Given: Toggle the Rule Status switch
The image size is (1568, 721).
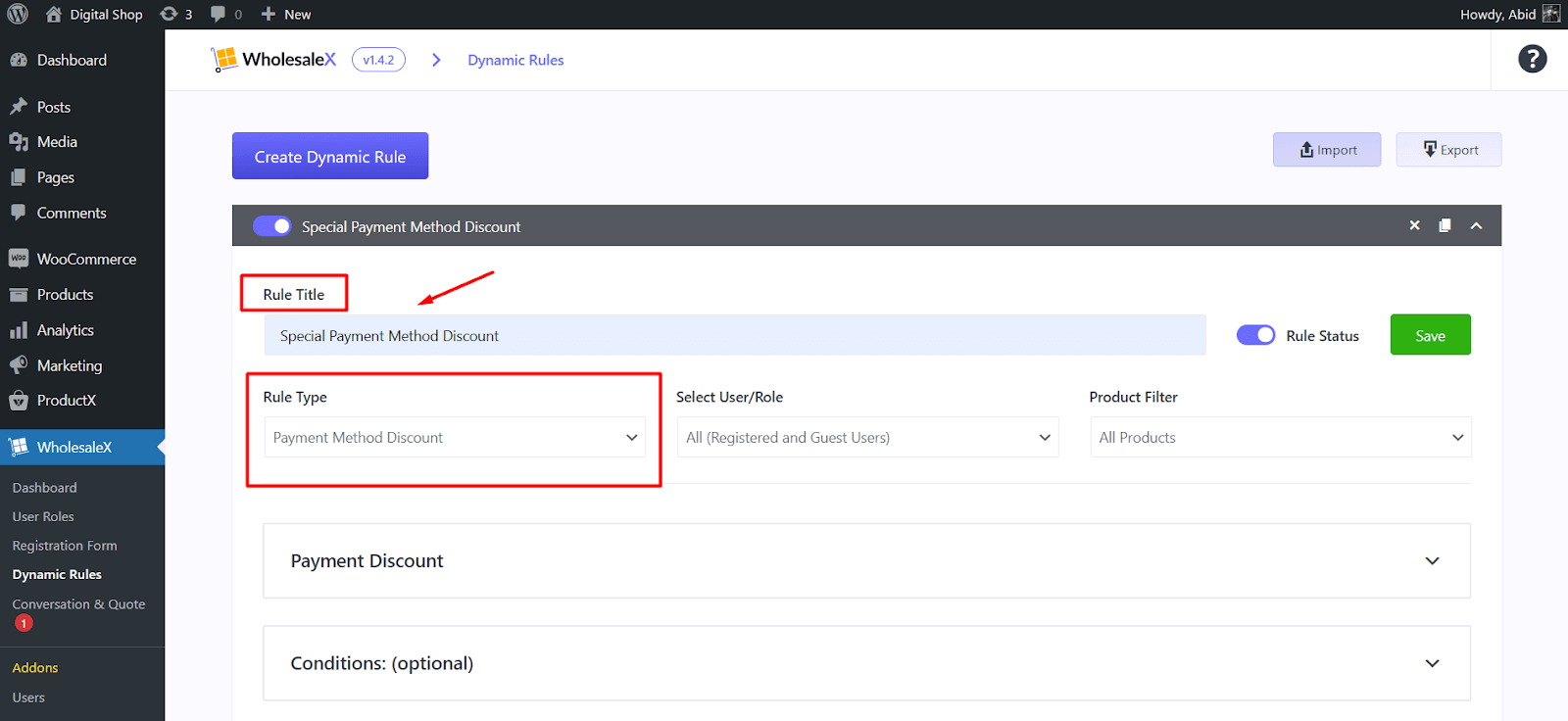Looking at the screenshot, I should click(x=1255, y=335).
